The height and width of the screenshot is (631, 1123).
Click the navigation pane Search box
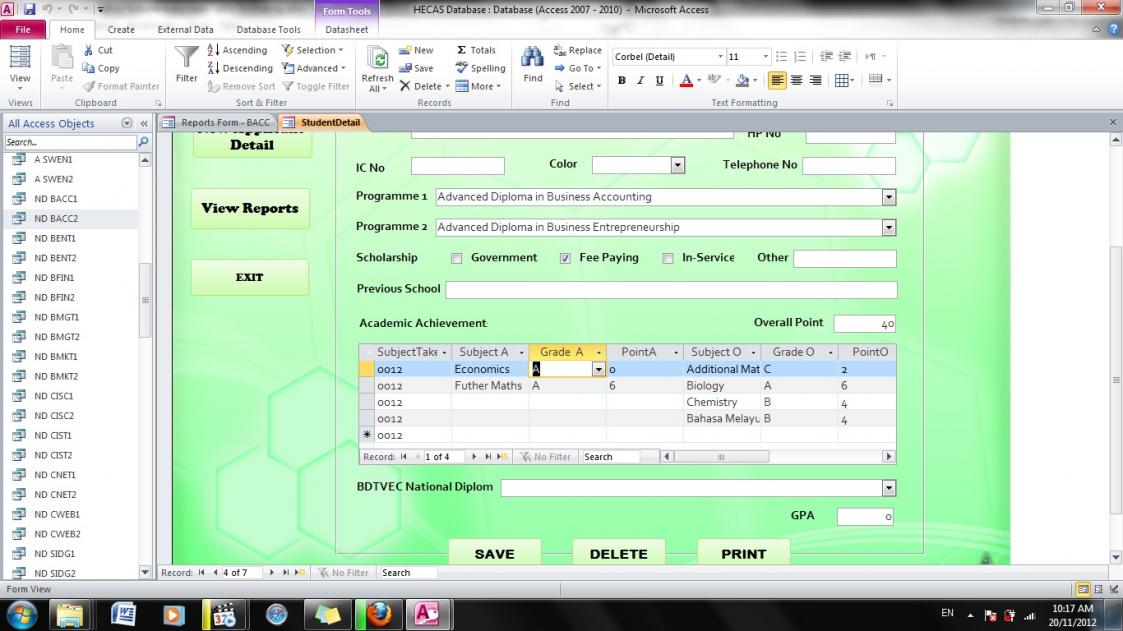(x=70, y=142)
